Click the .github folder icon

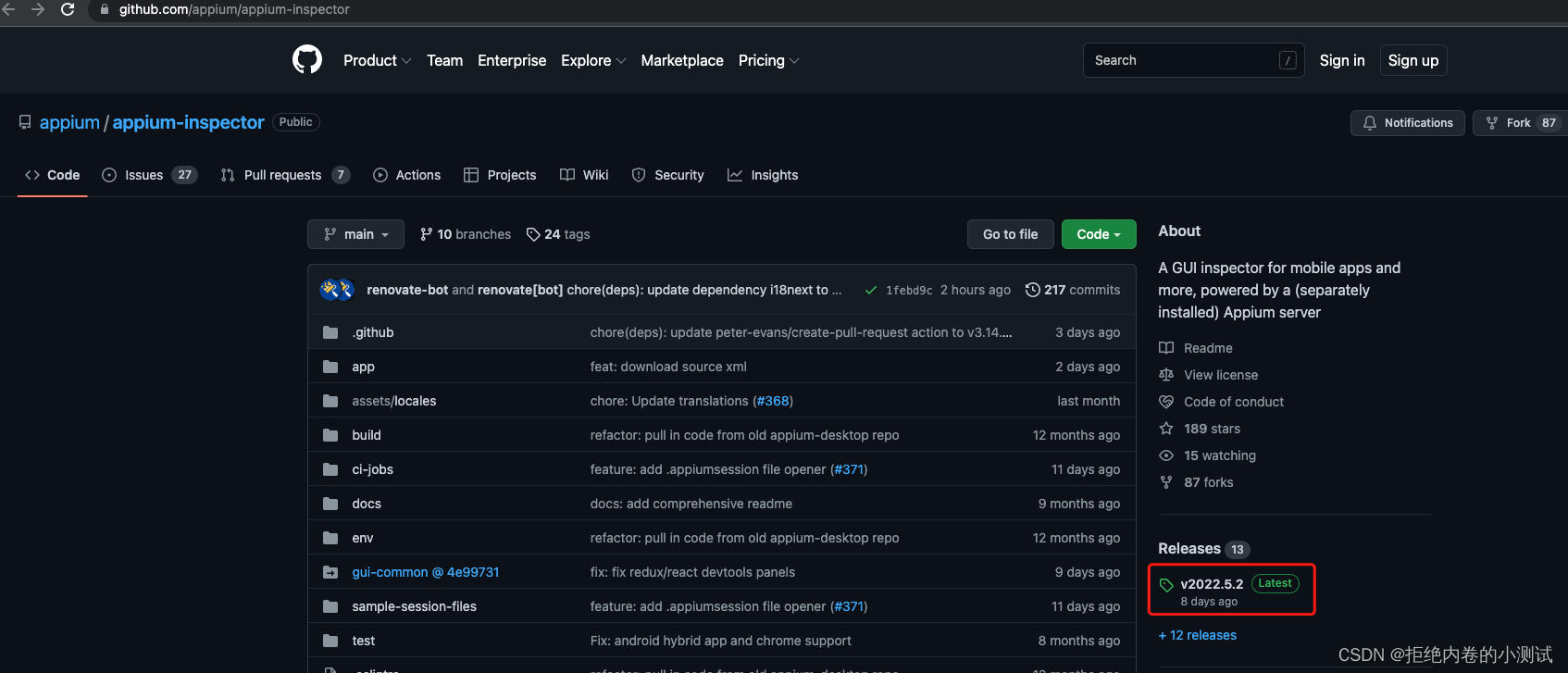click(x=330, y=332)
